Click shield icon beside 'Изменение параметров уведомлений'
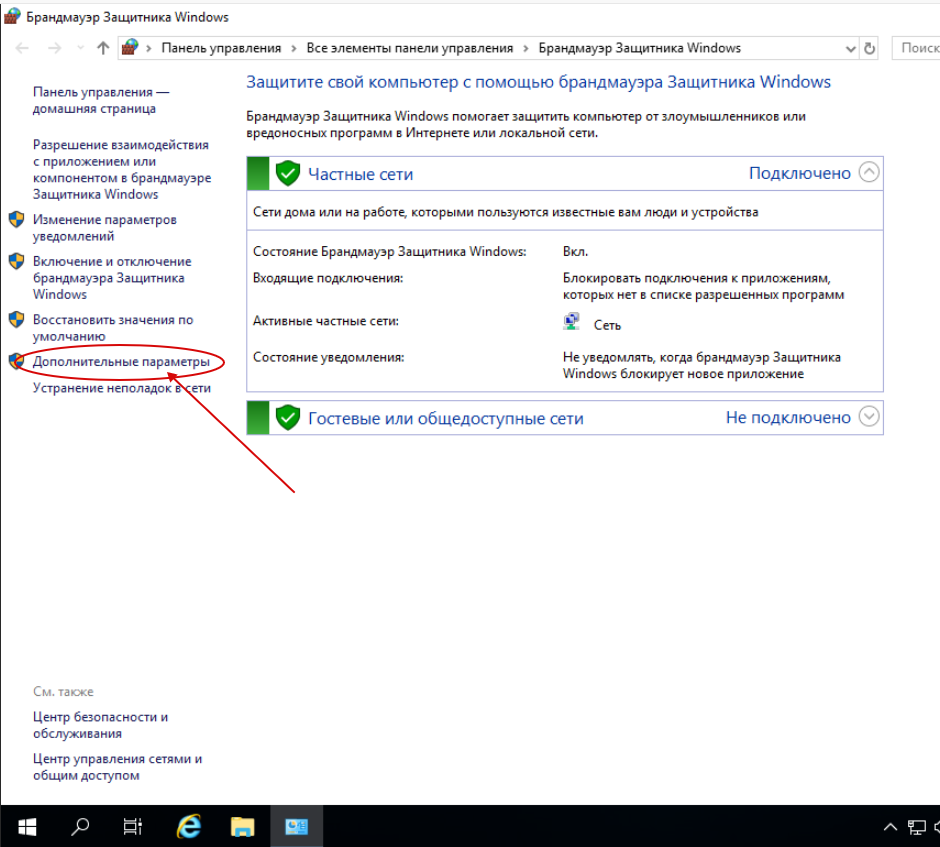Image resolution: width=940 pixels, height=847 pixels. pos(17,219)
